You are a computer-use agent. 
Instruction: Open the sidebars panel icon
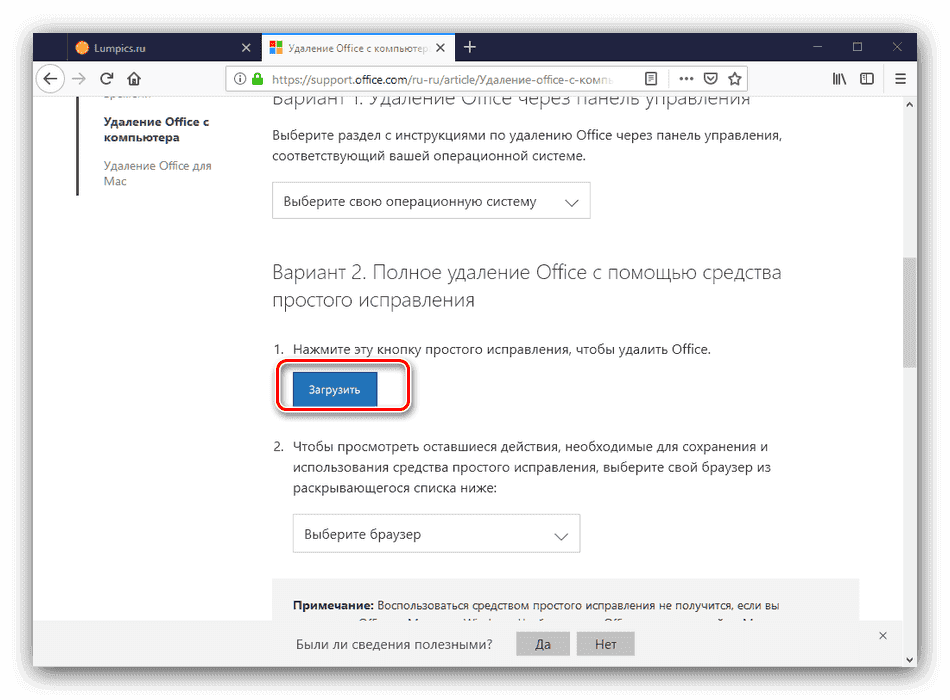[866, 78]
